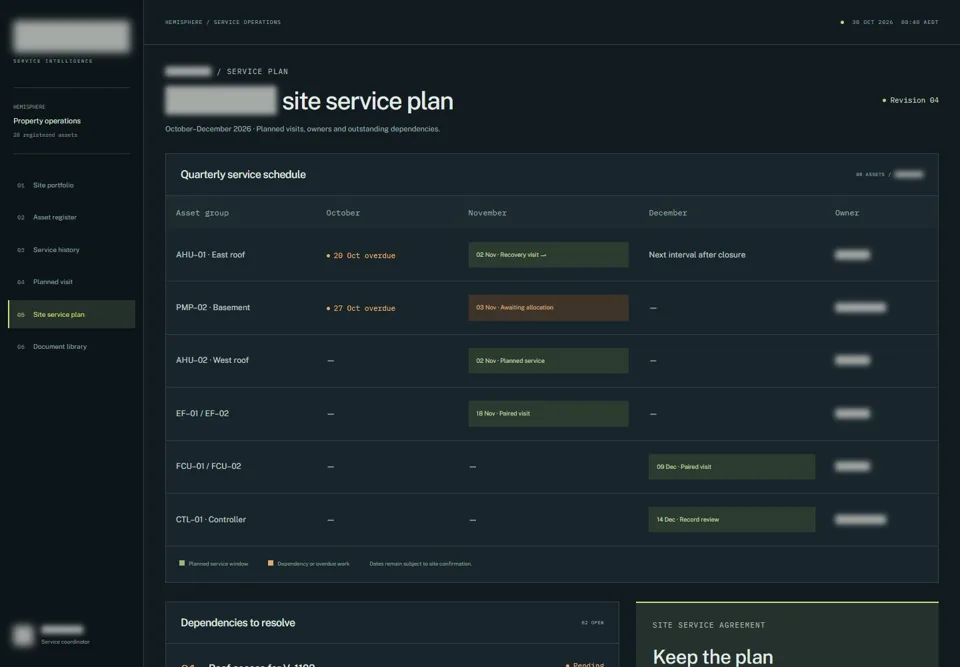Click the 30 Oct 2026 date stamp
This screenshot has height=667, width=960.
(x=872, y=22)
